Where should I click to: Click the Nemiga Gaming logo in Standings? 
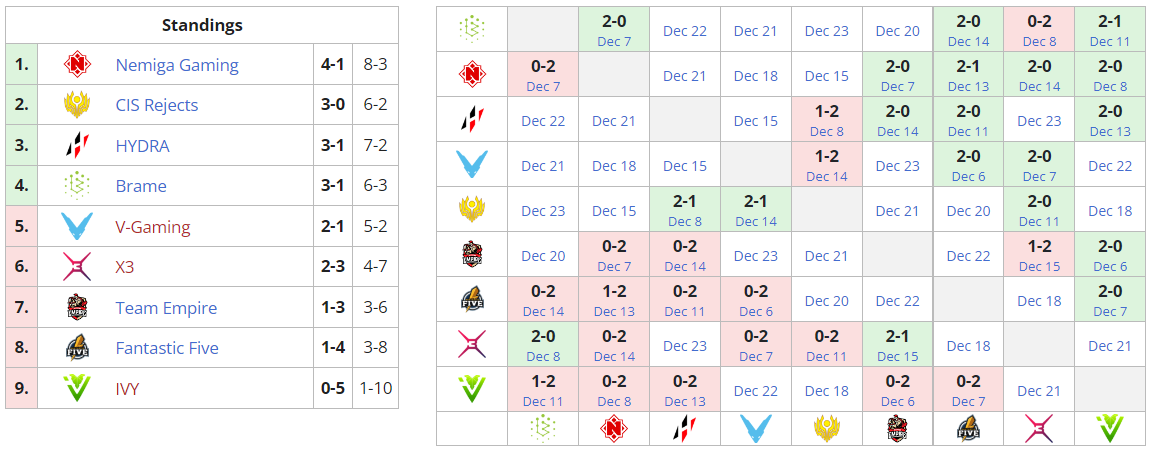tap(77, 65)
